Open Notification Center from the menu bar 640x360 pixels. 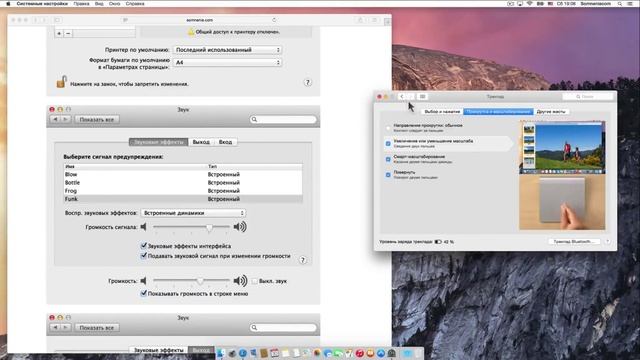629,4
